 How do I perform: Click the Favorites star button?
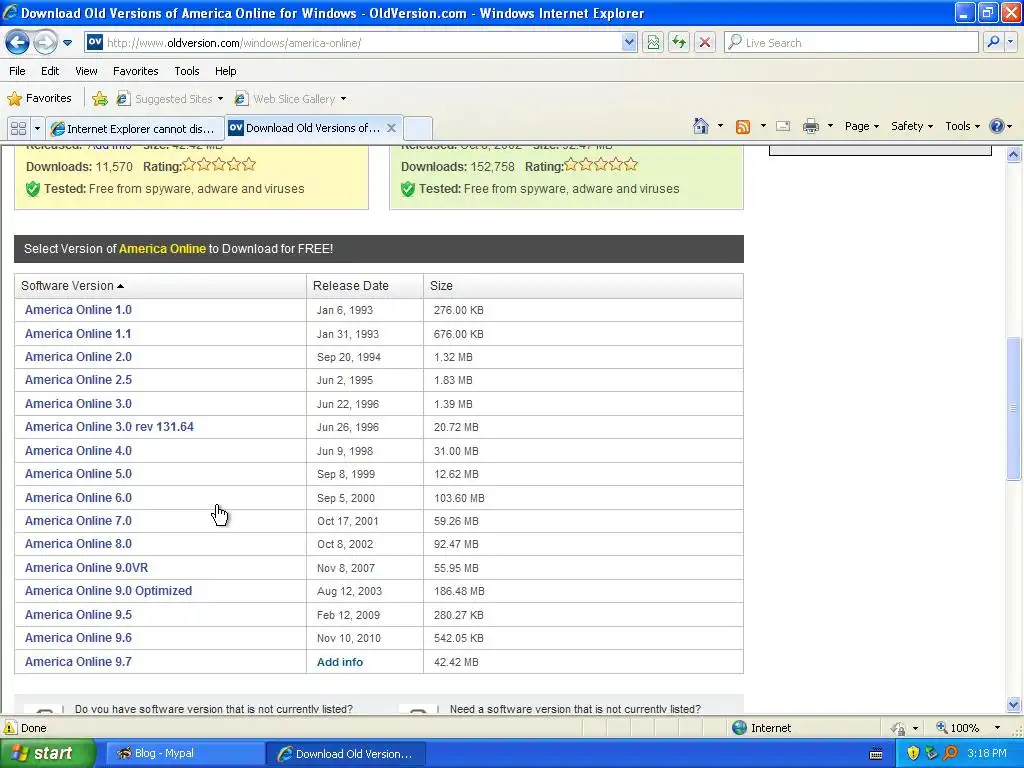click(x=39, y=99)
